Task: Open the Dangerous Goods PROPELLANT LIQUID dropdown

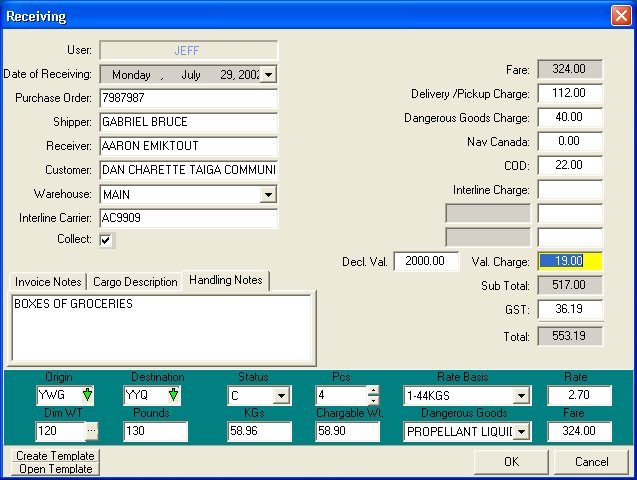Action: pyautogui.click(x=521, y=432)
